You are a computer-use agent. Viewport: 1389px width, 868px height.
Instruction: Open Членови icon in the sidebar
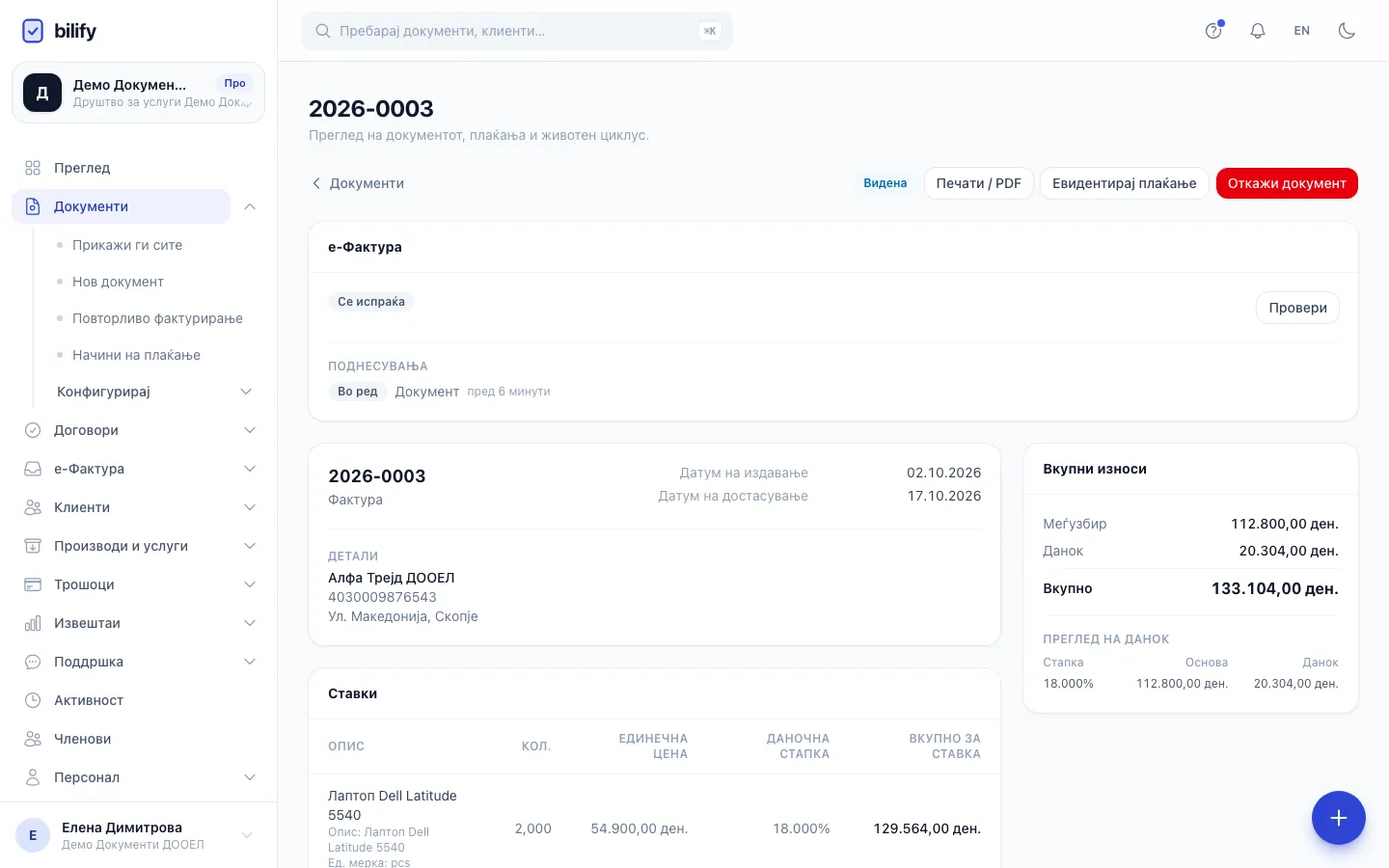(x=33, y=739)
